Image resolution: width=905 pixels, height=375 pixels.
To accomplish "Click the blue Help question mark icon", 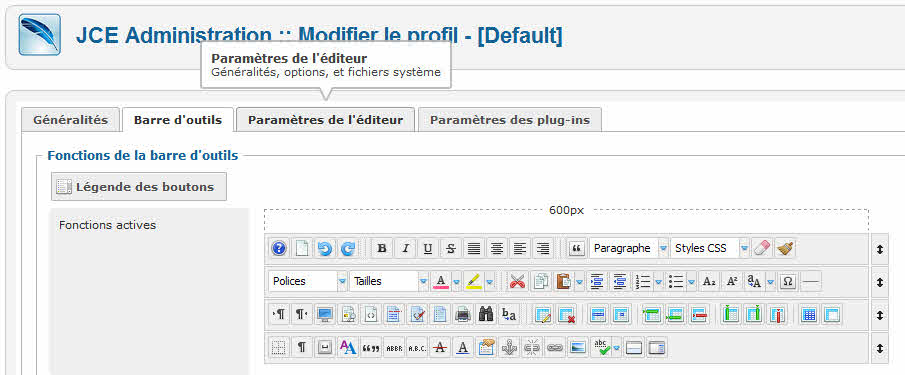I will coord(279,249).
